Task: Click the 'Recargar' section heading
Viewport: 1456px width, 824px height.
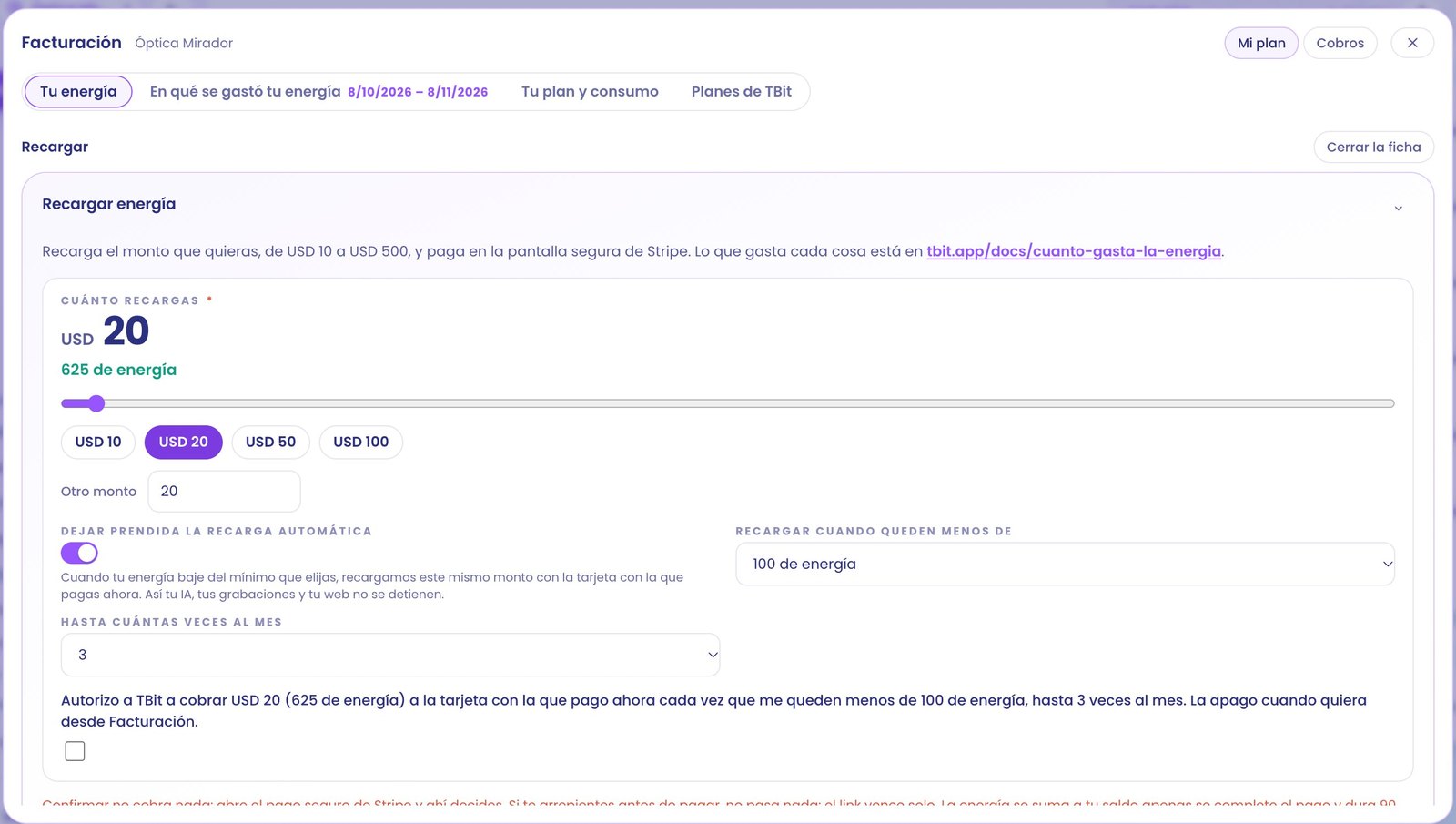Action: 55,147
